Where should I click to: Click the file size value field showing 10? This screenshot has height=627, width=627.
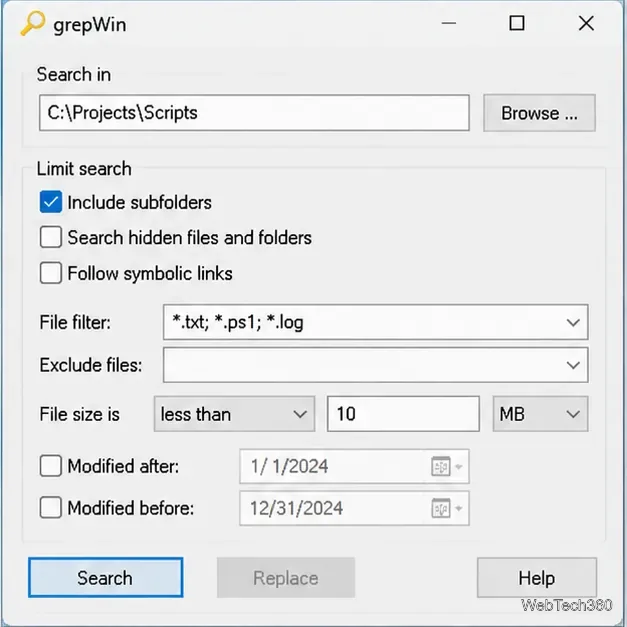(403, 414)
